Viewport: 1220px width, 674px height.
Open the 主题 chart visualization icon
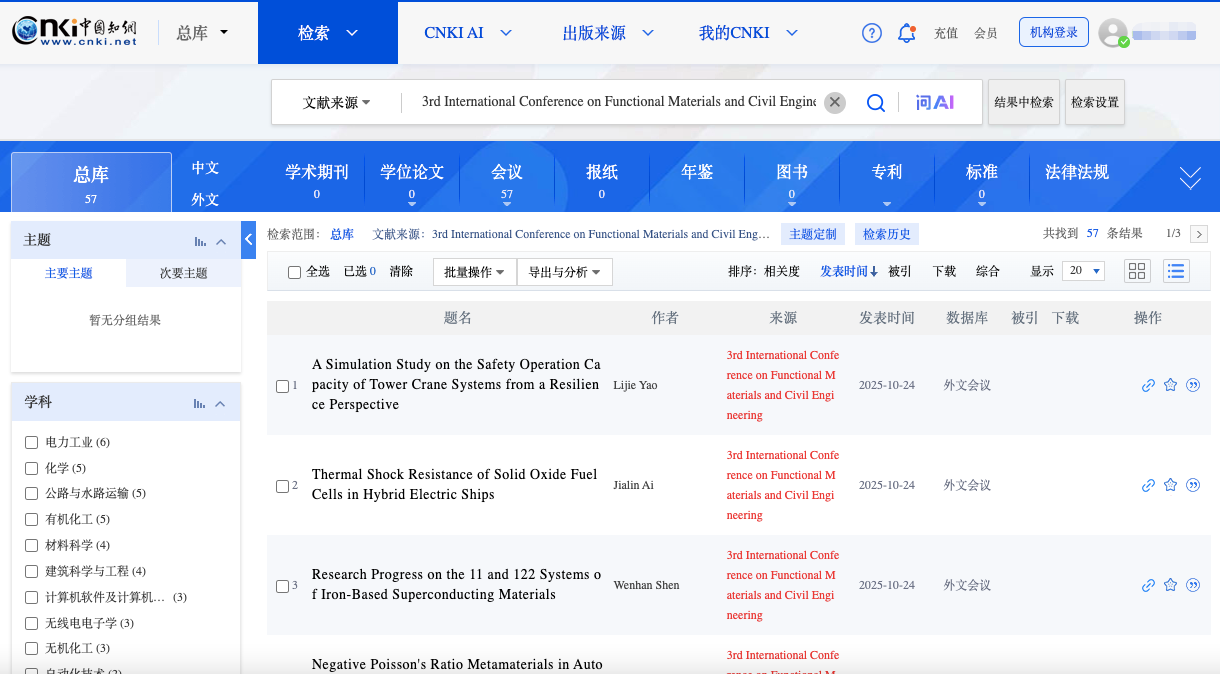(x=200, y=241)
